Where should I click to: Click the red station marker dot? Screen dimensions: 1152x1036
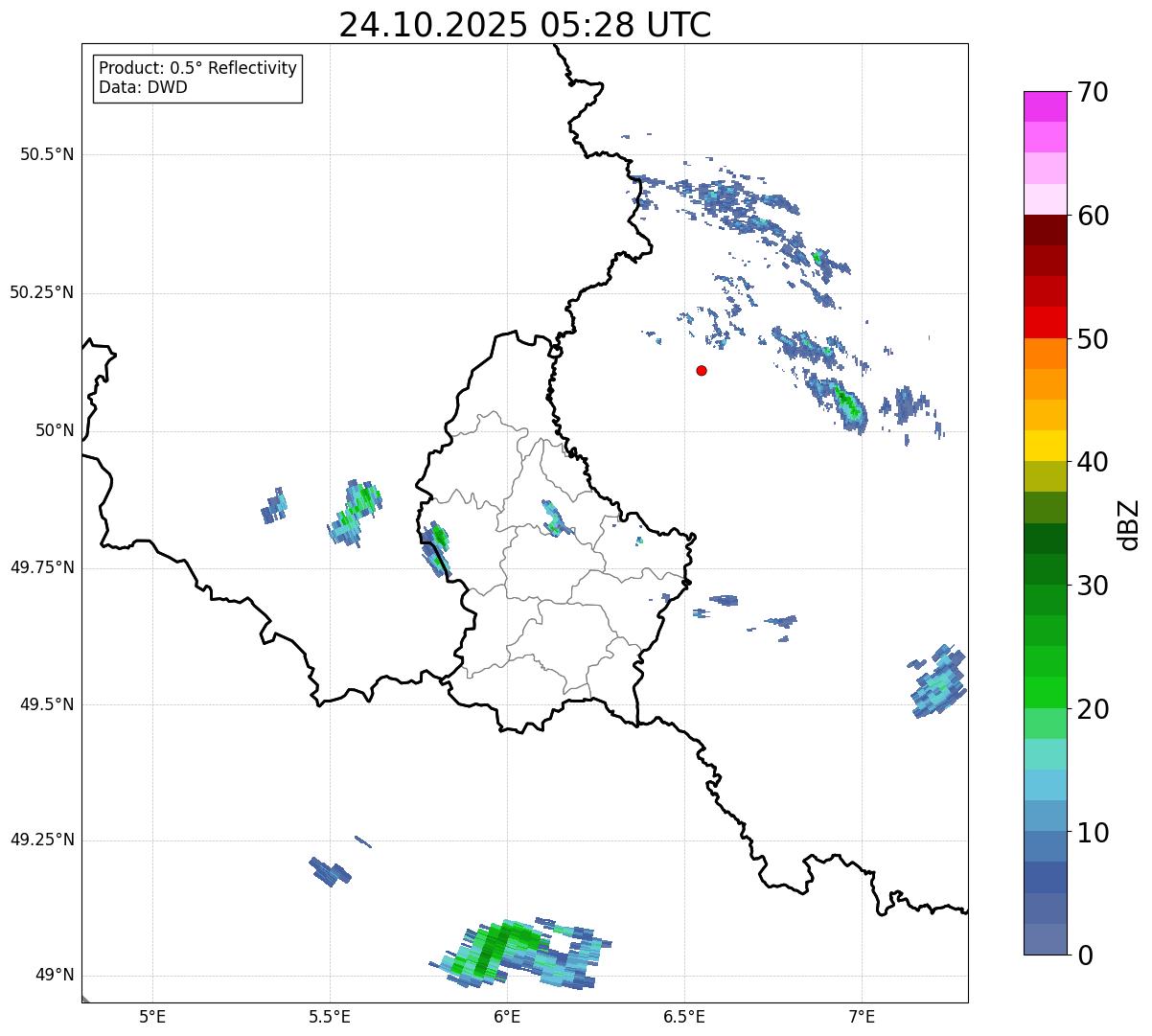click(x=702, y=370)
